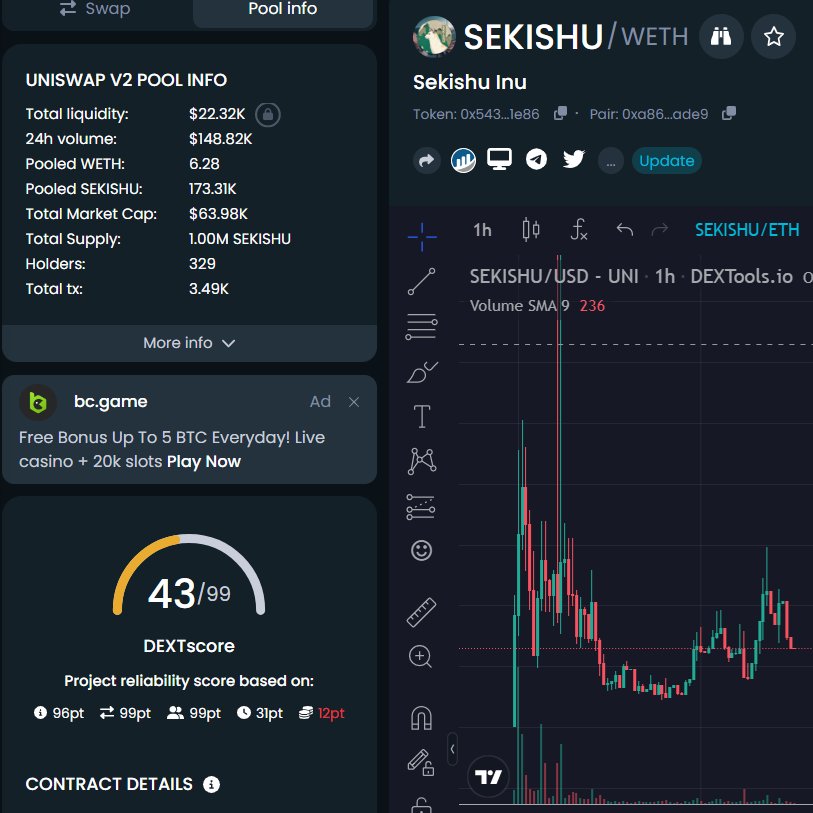Click the 96pt info score
This screenshot has width=813, height=813.
coord(59,713)
